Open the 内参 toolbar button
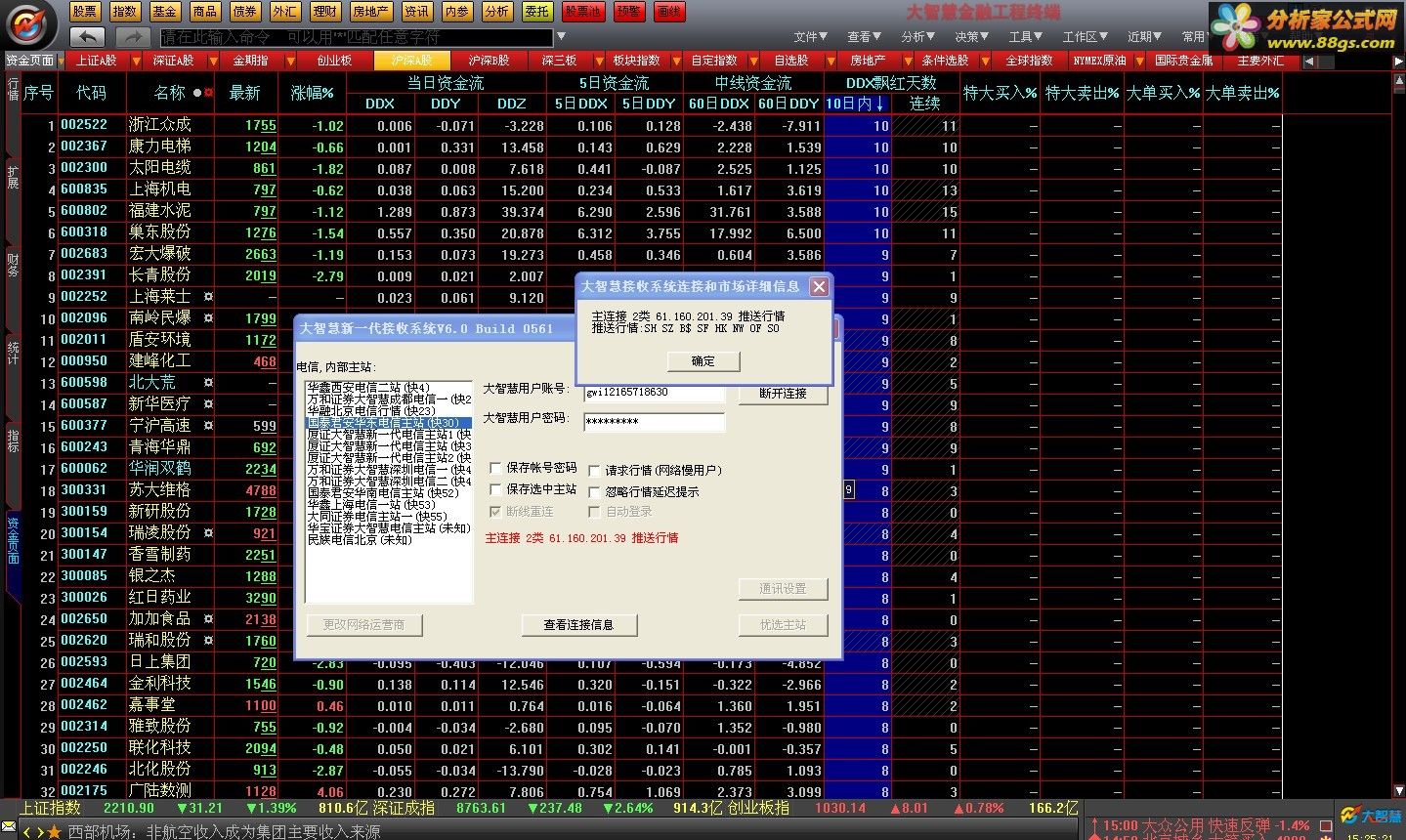The image size is (1406, 840). [456, 12]
